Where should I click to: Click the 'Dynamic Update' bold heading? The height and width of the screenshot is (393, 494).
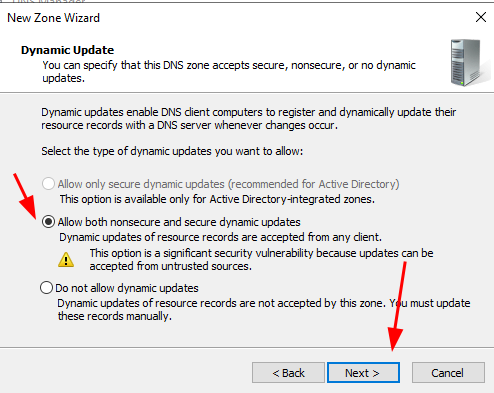click(67, 50)
